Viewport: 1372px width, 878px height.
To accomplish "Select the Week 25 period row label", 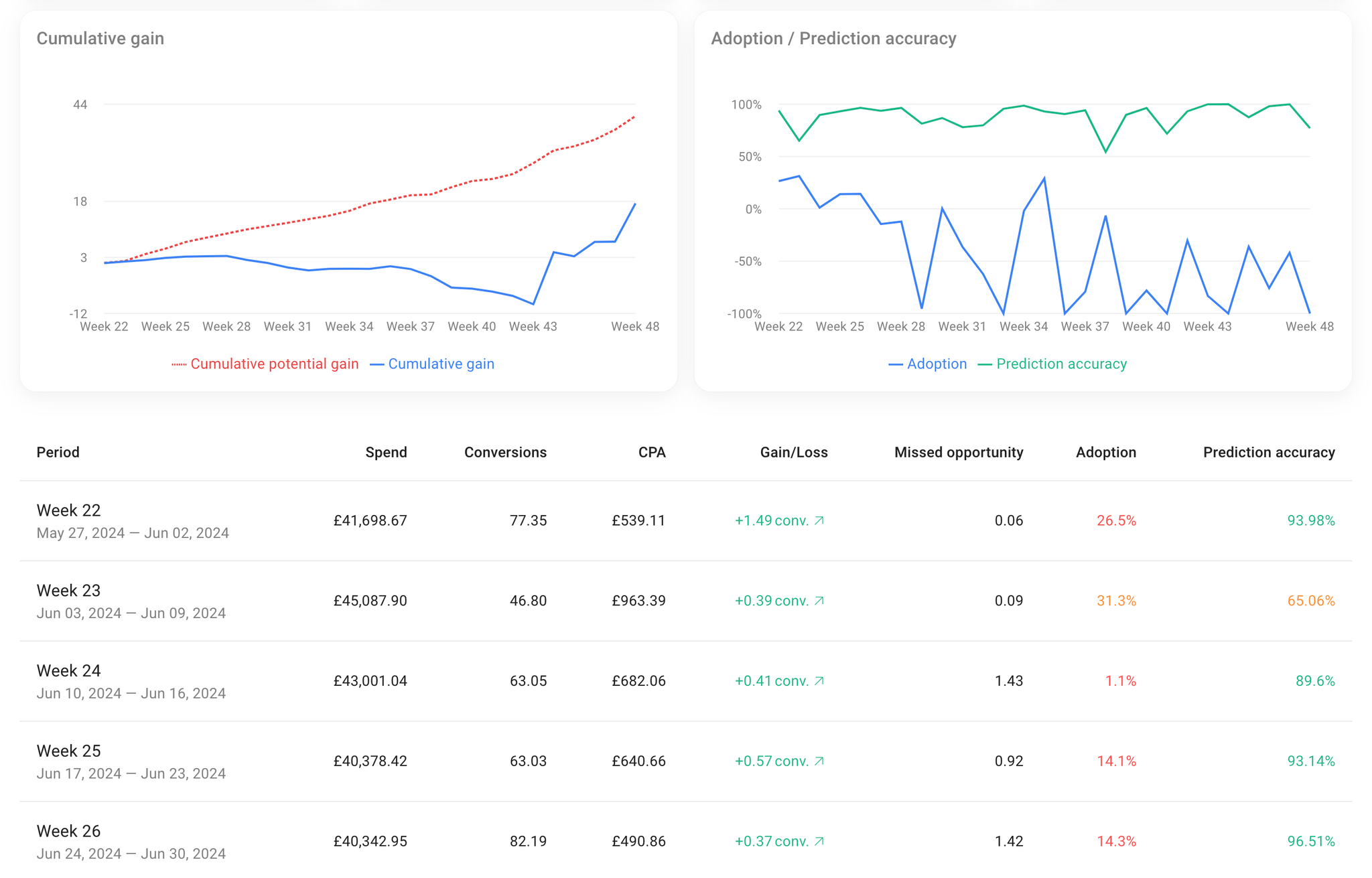I will [x=68, y=751].
